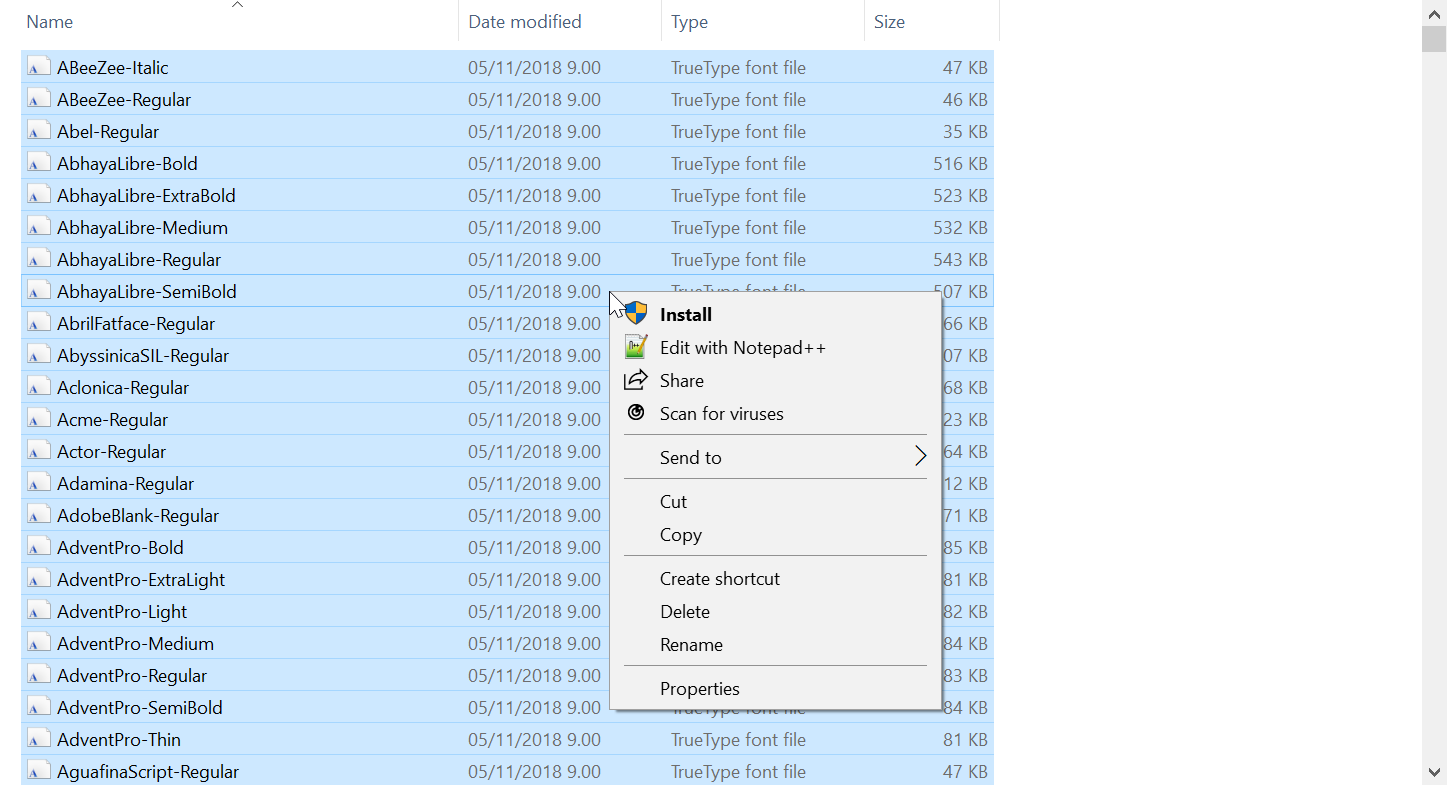The width and height of the screenshot is (1447, 785).
Task: Click the AguafinaScript-Regular font file icon
Action: click(x=39, y=772)
